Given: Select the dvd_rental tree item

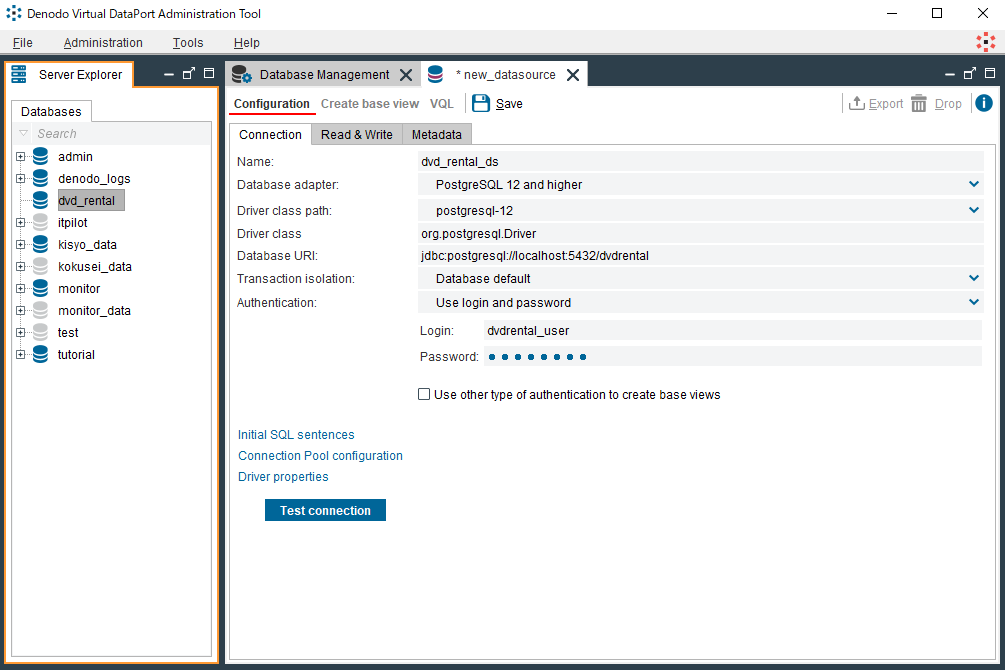Looking at the screenshot, I should (x=91, y=200).
